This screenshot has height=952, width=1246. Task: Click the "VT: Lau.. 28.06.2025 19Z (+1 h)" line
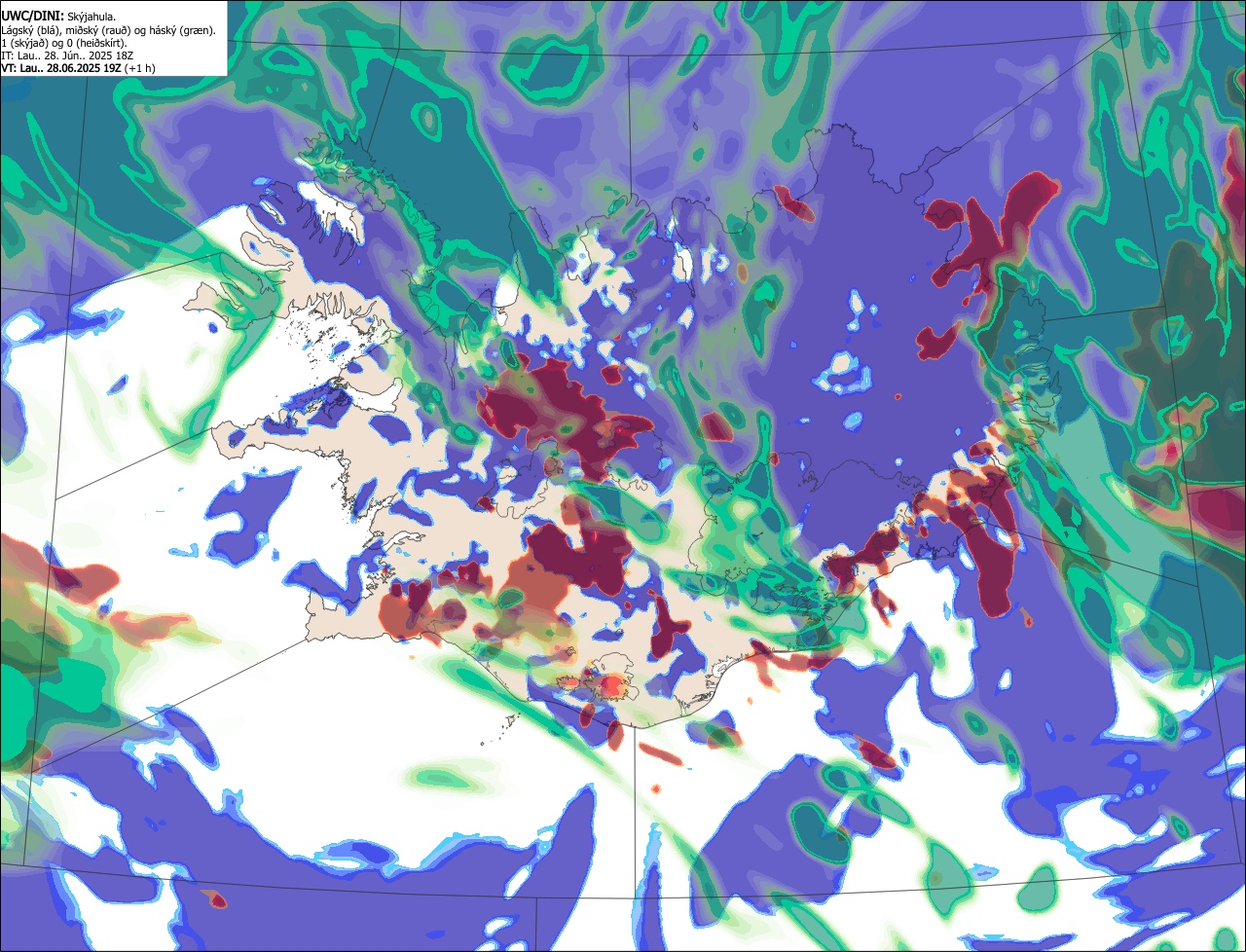tap(78, 68)
